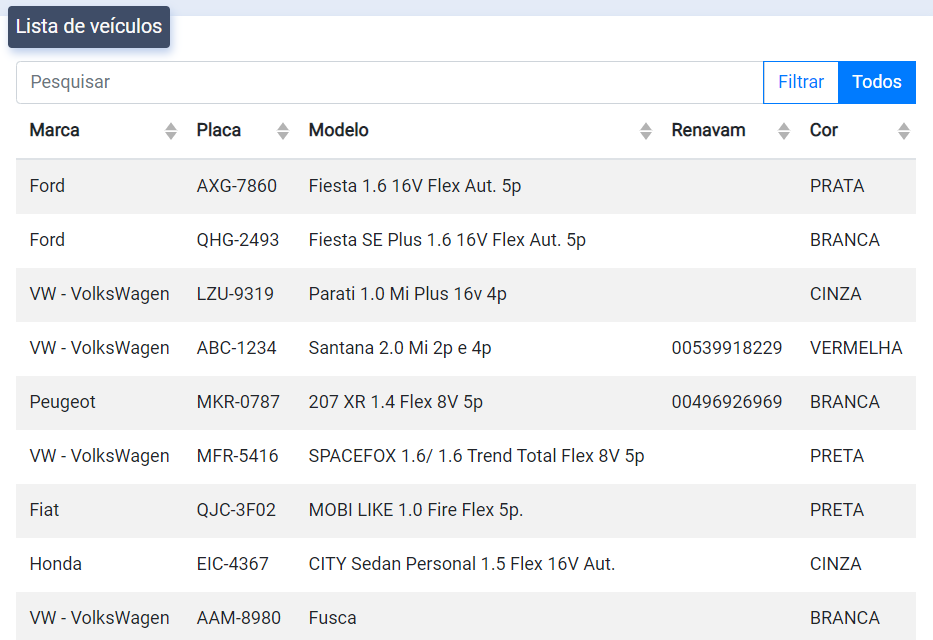Sort by Cor using arrows icon

pyautogui.click(x=904, y=131)
